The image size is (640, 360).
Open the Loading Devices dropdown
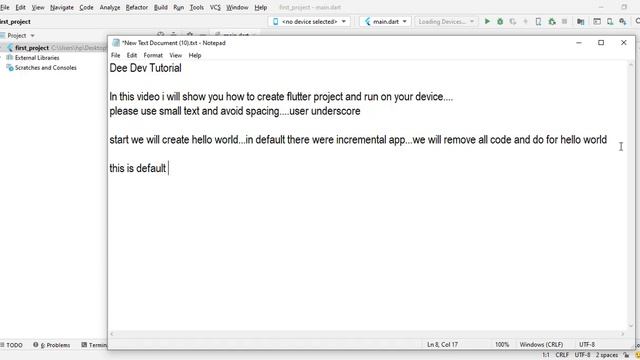(446, 21)
